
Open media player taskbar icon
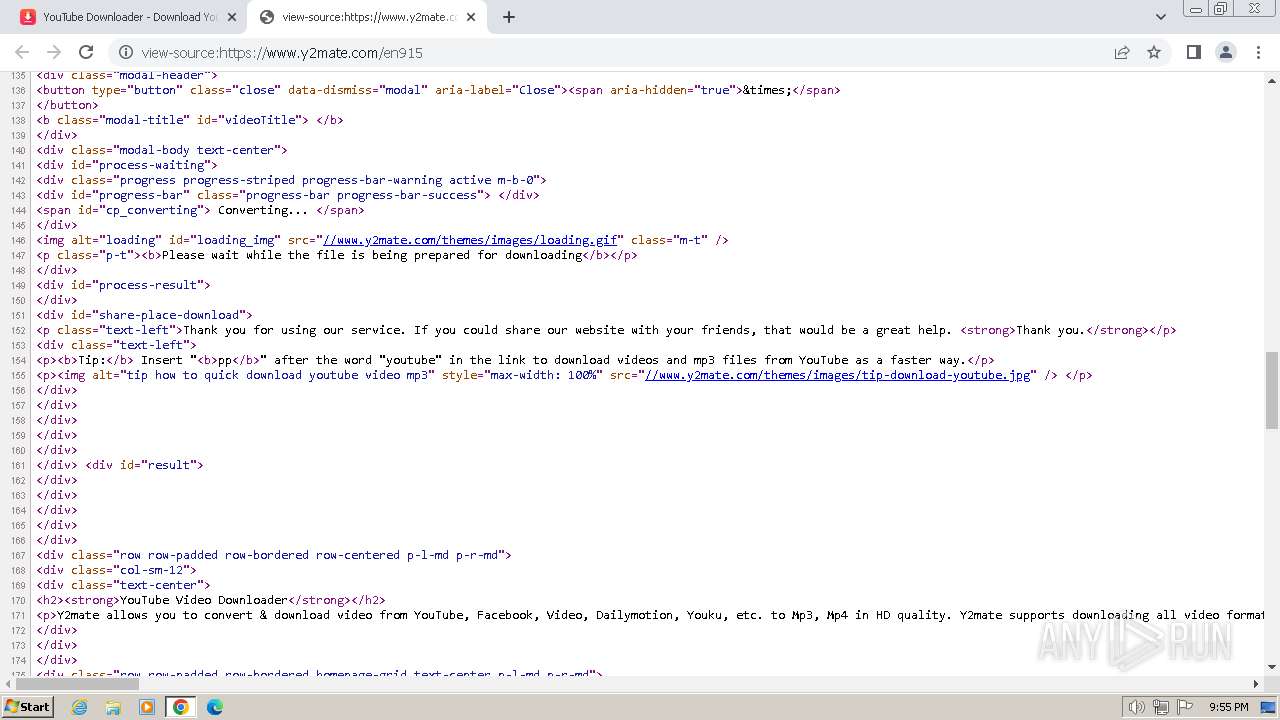click(x=147, y=707)
